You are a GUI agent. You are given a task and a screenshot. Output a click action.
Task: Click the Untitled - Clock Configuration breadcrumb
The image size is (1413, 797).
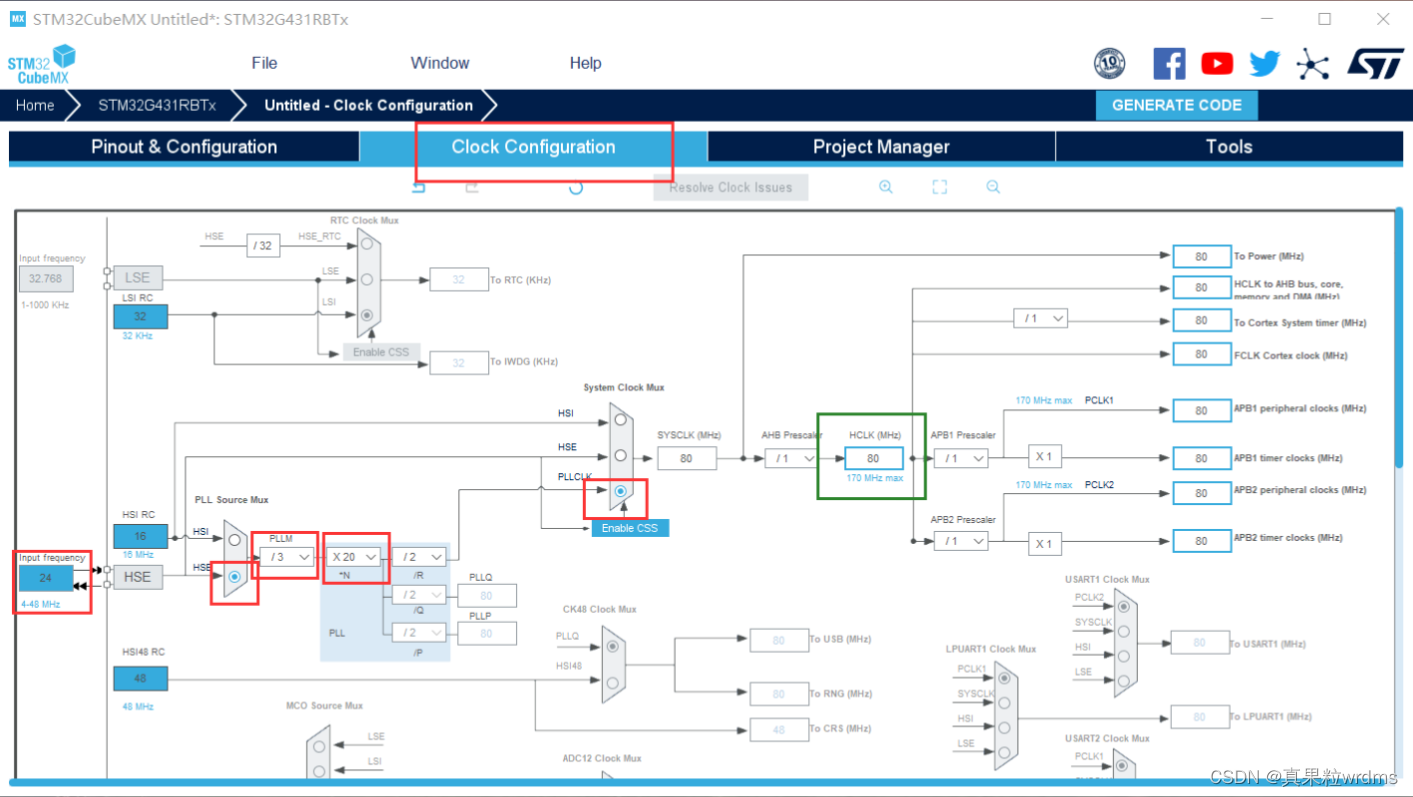(x=369, y=105)
